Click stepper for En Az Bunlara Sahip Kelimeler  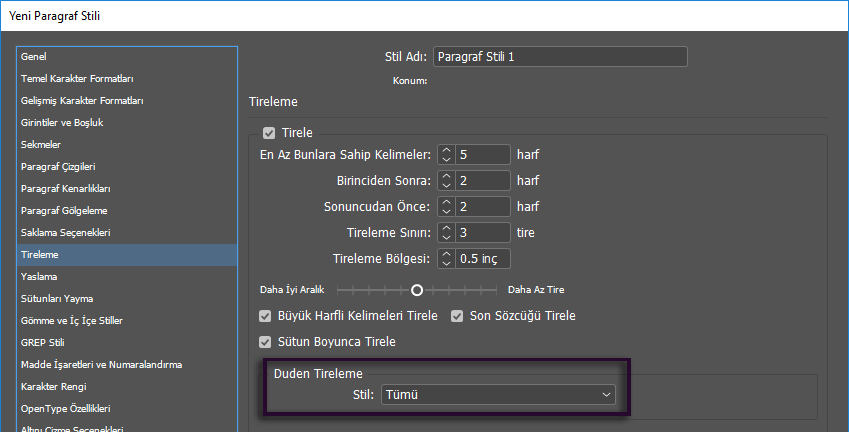point(446,155)
